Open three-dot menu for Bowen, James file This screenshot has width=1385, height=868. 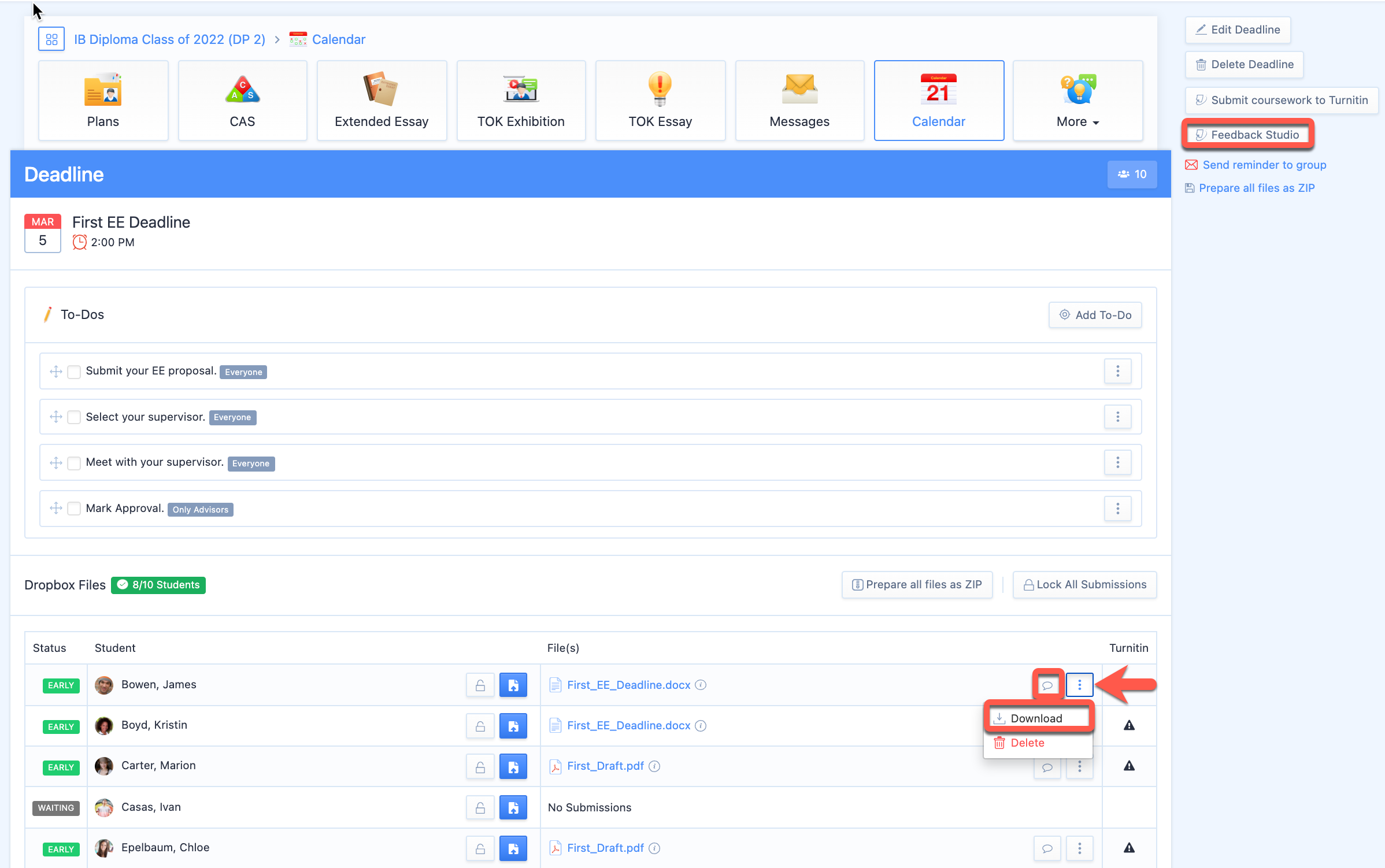pyautogui.click(x=1080, y=685)
